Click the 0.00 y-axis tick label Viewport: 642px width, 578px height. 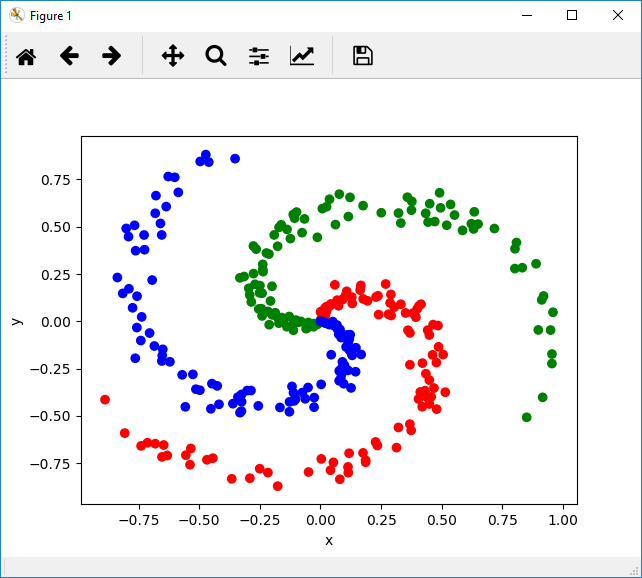(x=56, y=322)
